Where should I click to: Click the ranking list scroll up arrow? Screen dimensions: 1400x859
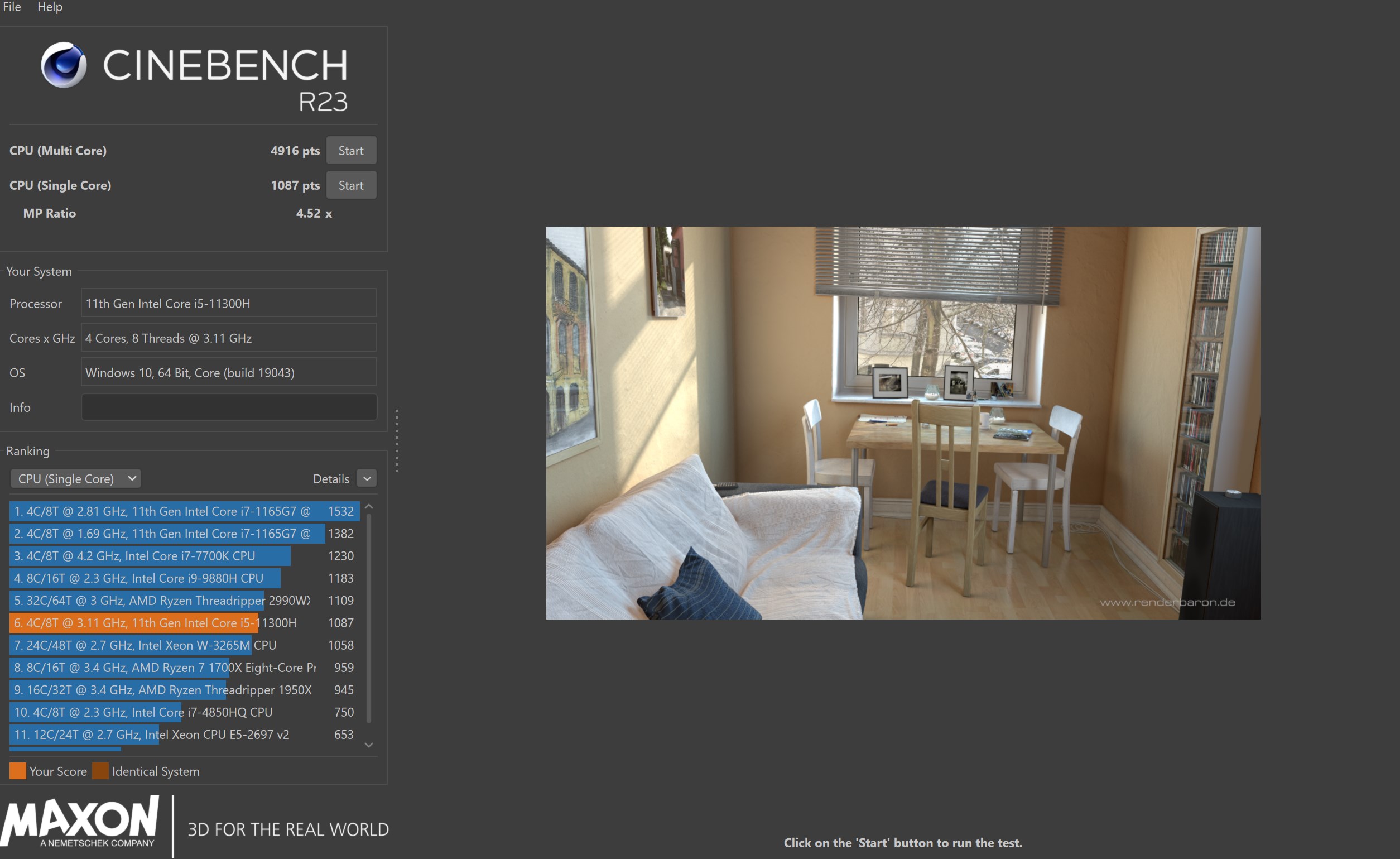(369, 506)
